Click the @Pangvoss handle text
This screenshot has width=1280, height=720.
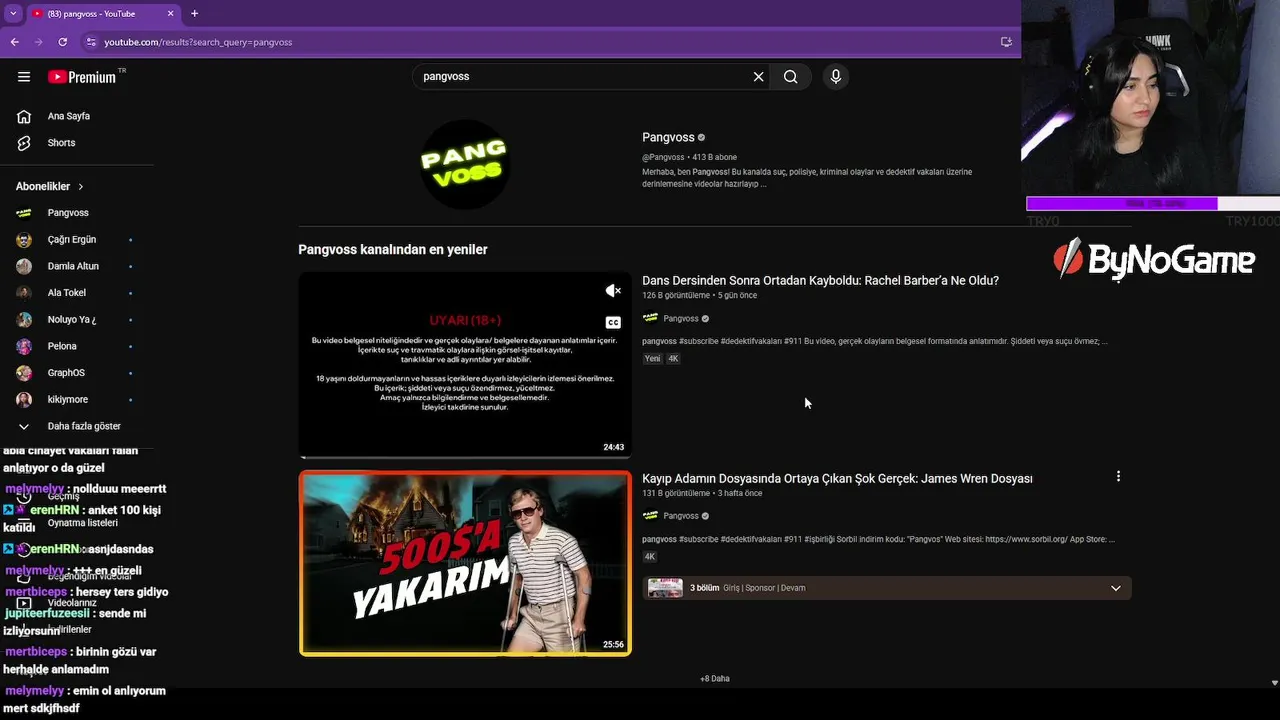[x=663, y=158]
